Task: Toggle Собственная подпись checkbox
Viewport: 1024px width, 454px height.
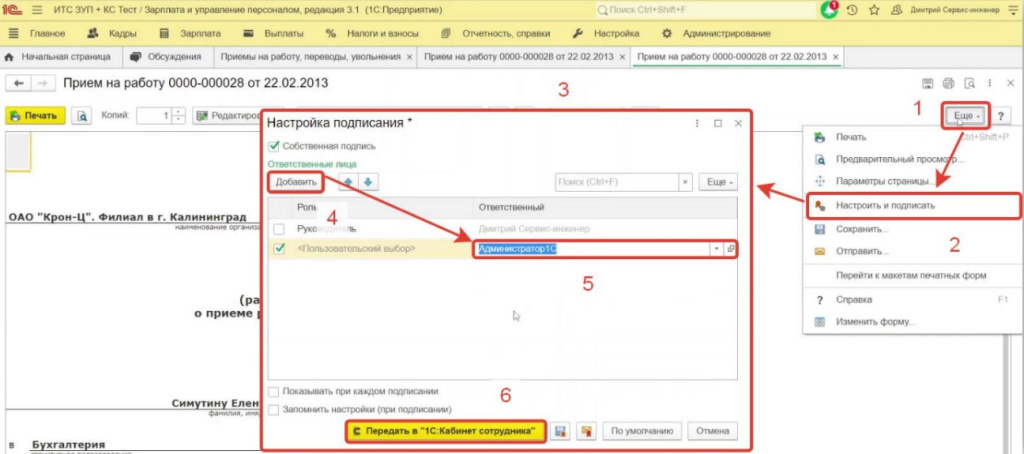Action: [x=274, y=146]
